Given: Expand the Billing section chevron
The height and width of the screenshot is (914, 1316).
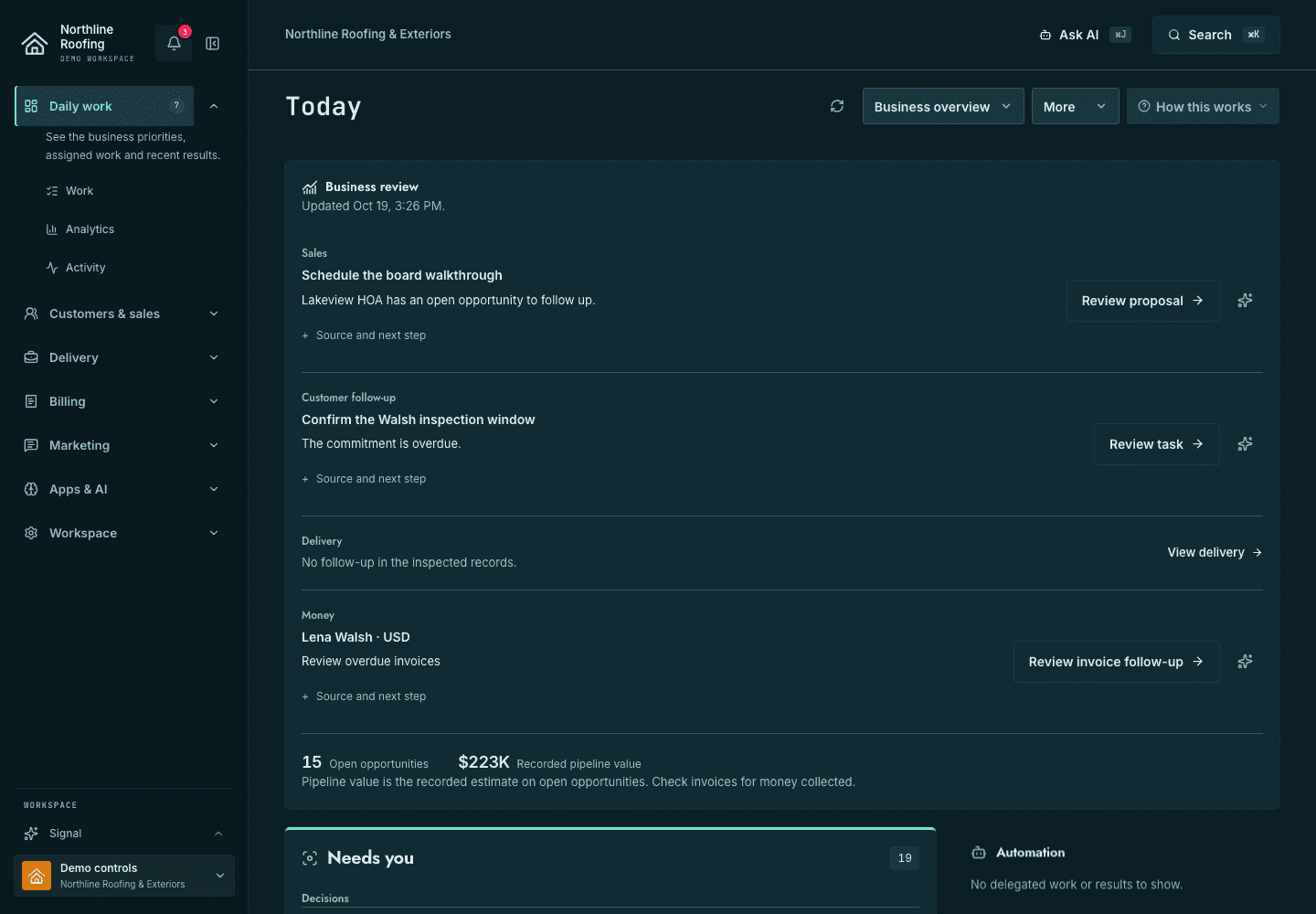Looking at the screenshot, I should click(214, 401).
